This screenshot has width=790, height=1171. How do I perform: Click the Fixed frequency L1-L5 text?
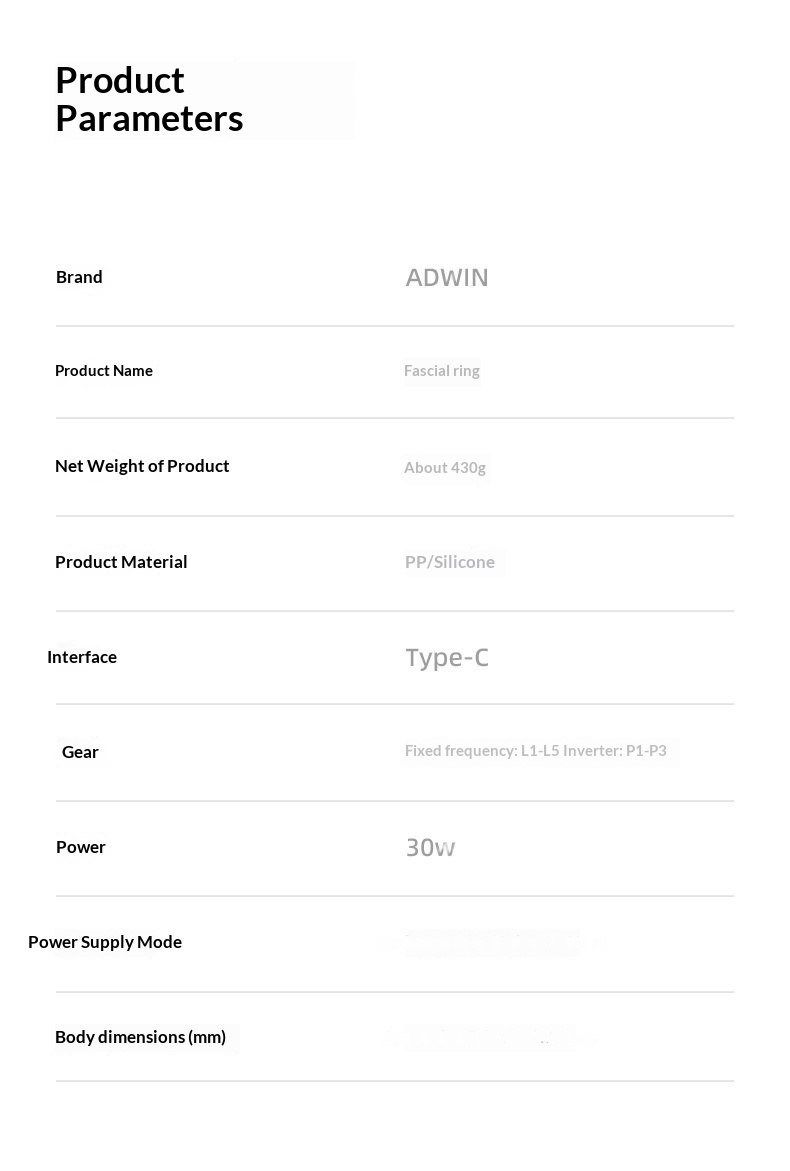point(482,751)
